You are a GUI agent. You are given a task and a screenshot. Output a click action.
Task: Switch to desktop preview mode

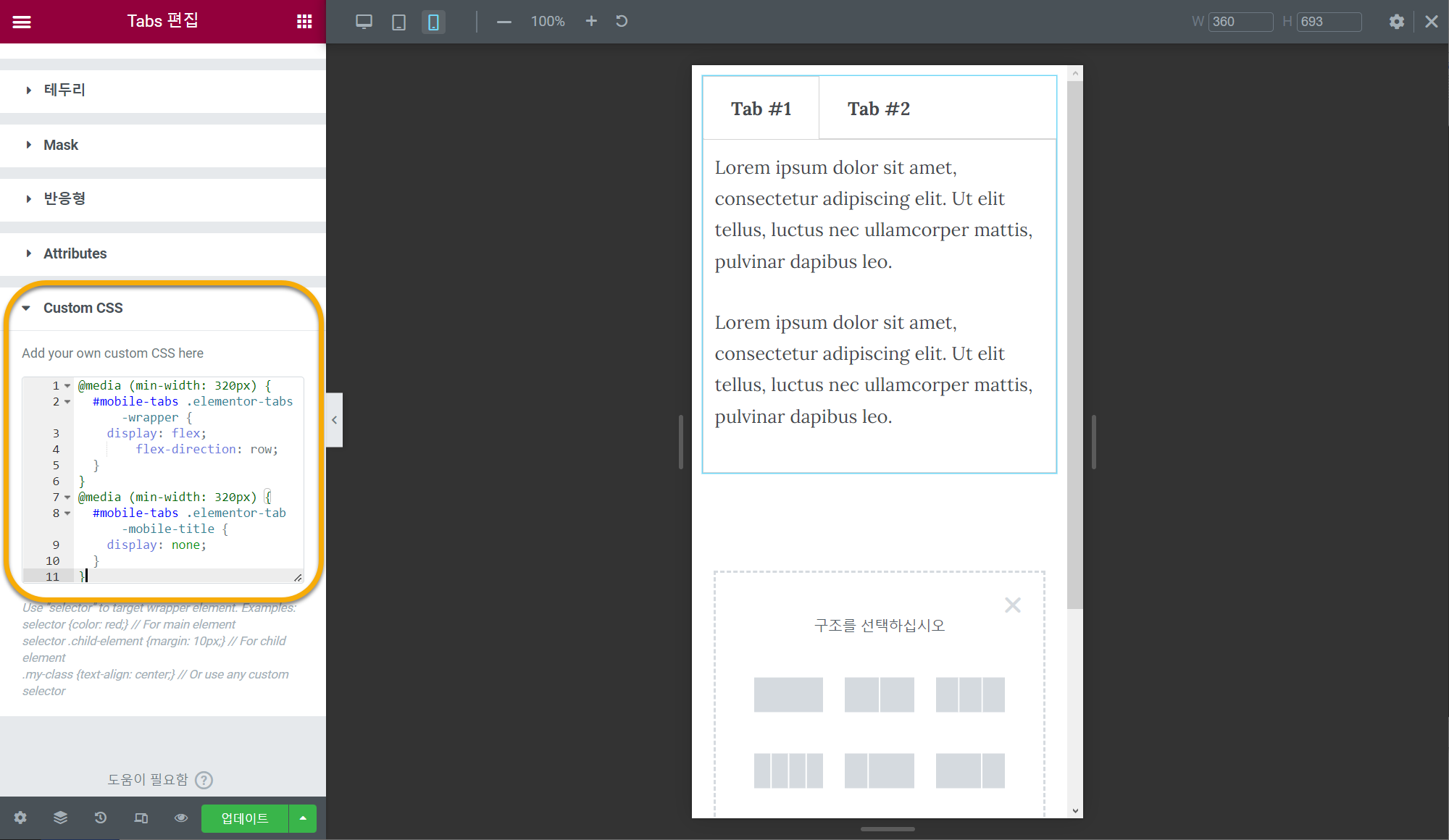click(364, 22)
